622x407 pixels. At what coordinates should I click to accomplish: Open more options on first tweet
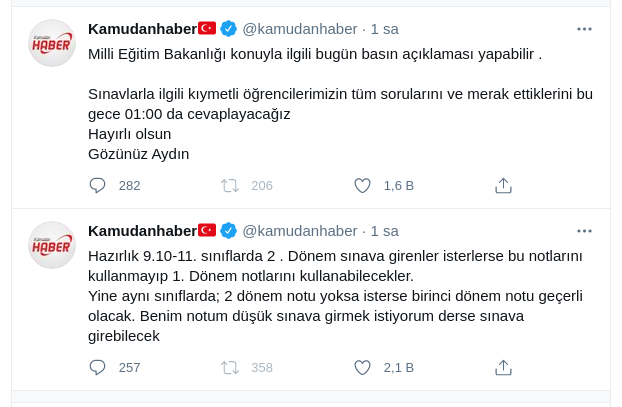[584, 28]
